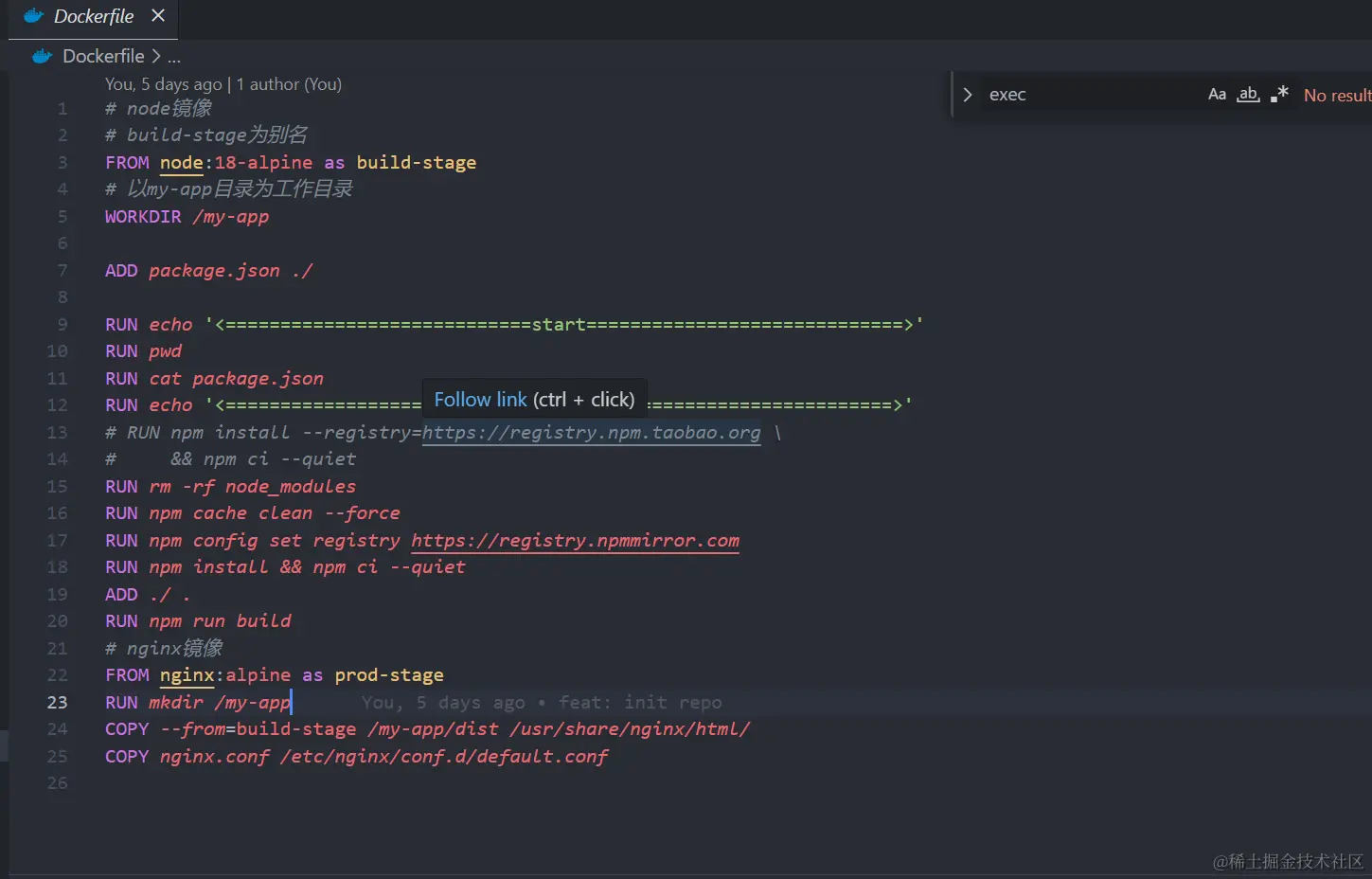Toggle Match Whole Word in find widget

click(1248, 95)
